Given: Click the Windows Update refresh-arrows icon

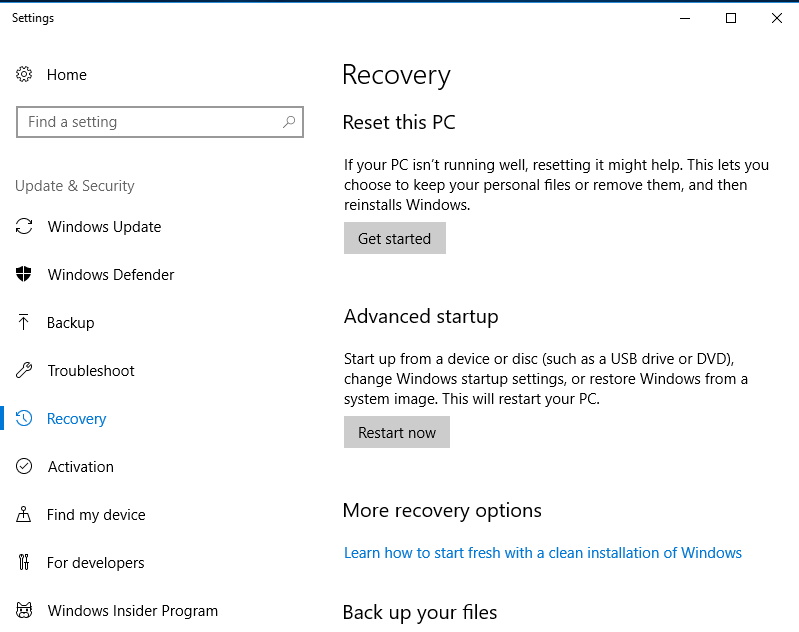Looking at the screenshot, I should point(24,226).
